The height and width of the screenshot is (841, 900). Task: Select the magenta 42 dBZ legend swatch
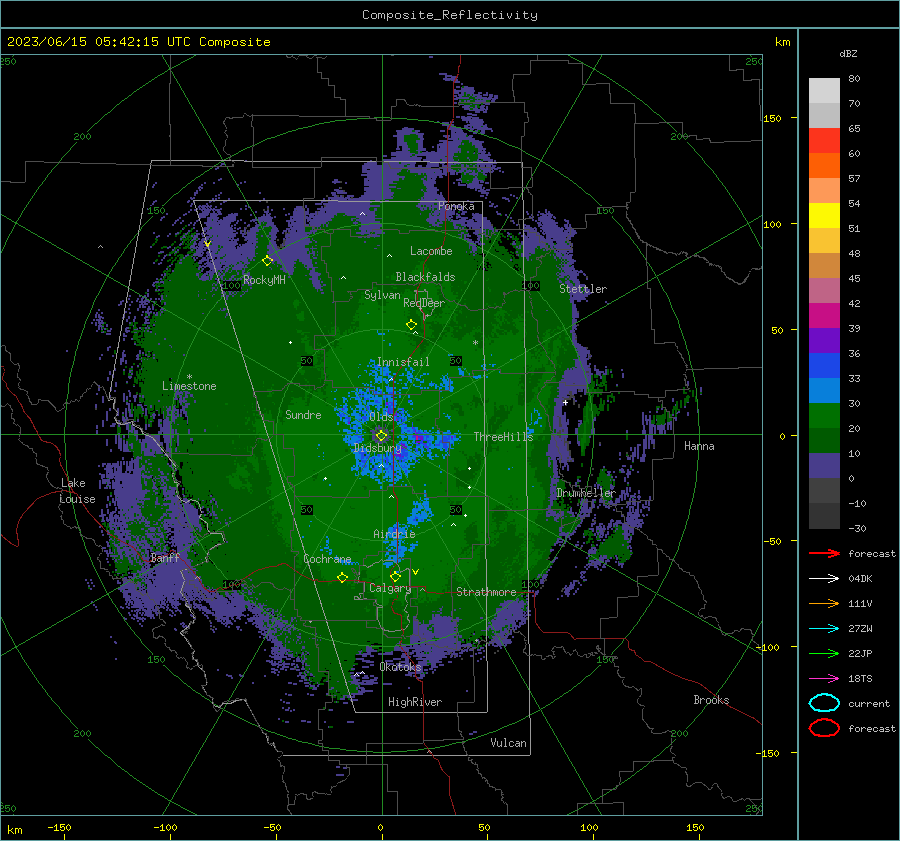coord(824,315)
